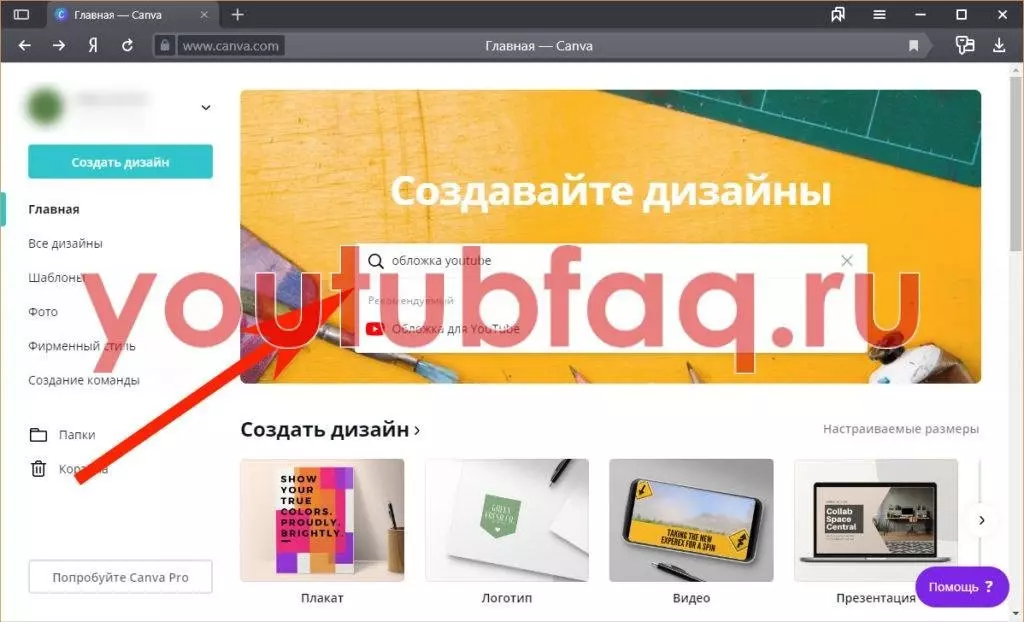
Task: Clear the search with the X icon
Action: pyautogui.click(x=847, y=261)
